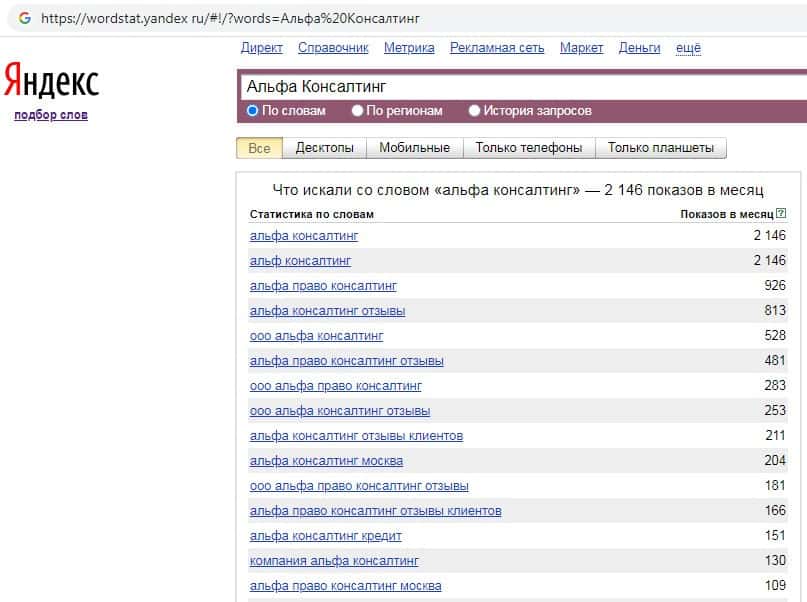The height and width of the screenshot is (602, 807).
Task: Click the 166 impressions value
Action: 775,510
